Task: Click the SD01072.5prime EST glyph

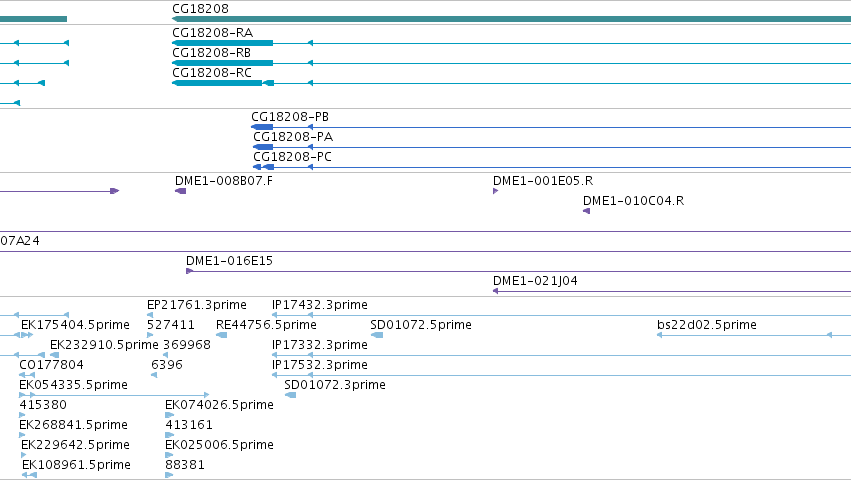Action: (377, 335)
